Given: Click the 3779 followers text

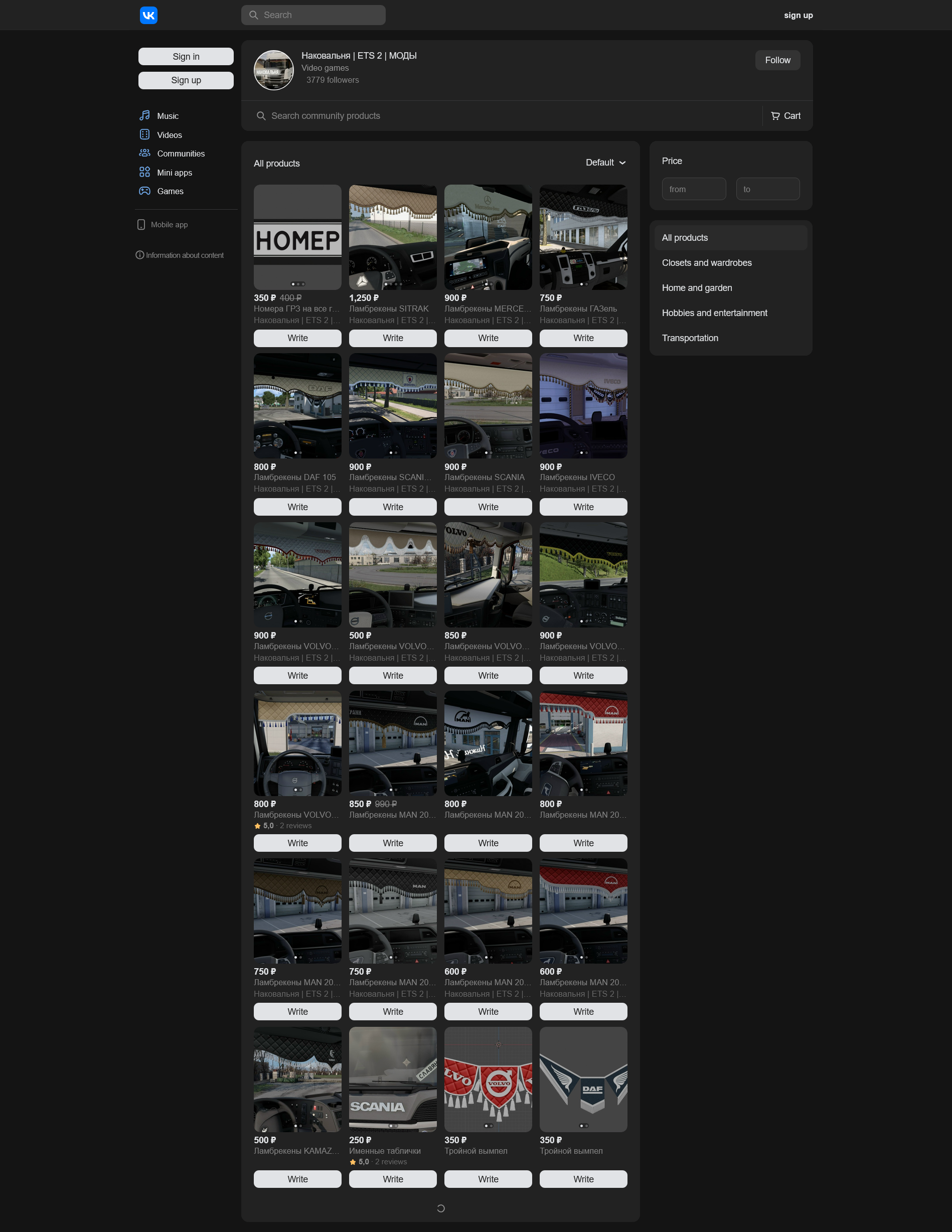Looking at the screenshot, I should point(332,80).
